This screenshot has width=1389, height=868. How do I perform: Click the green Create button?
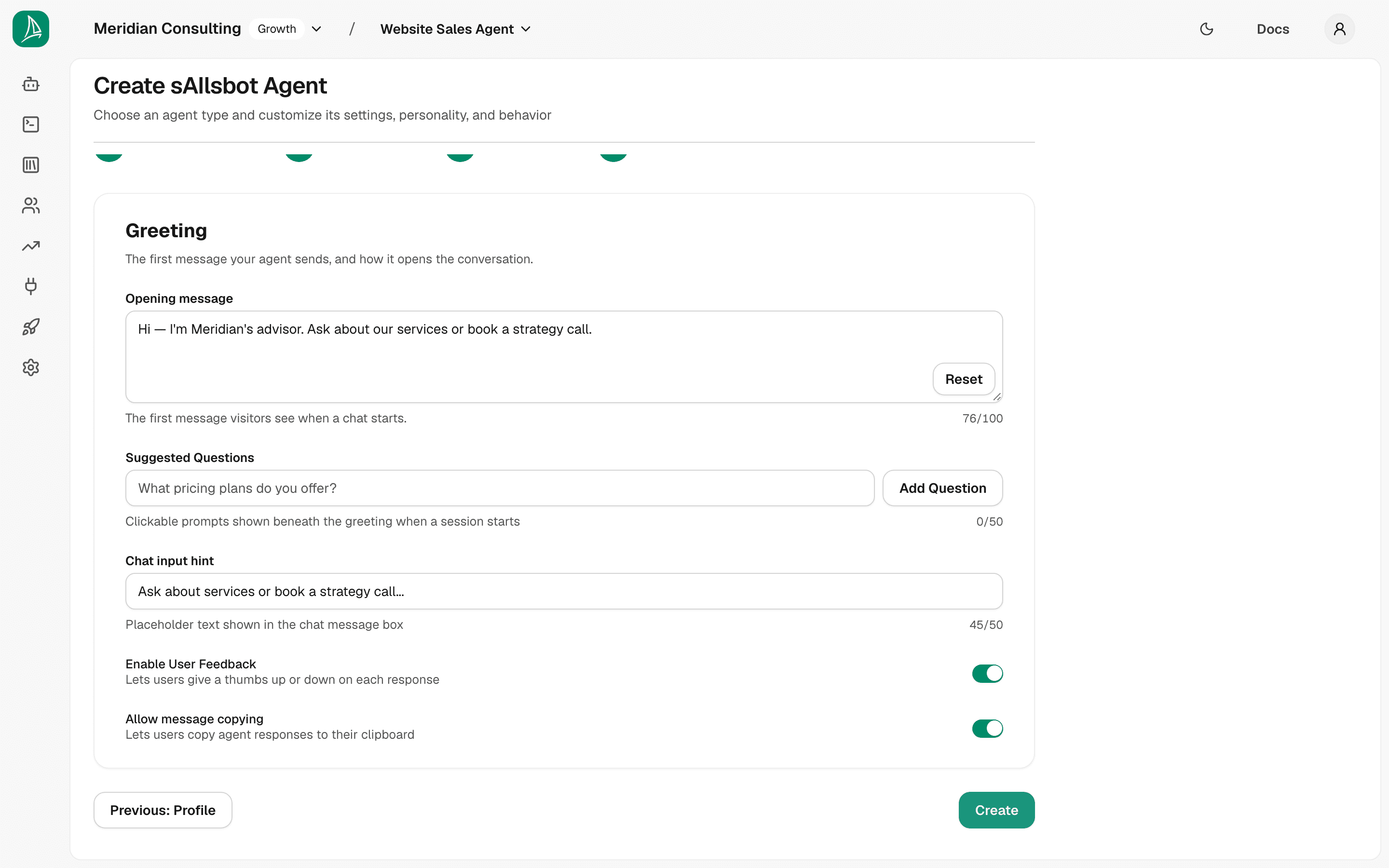[x=996, y=810]
